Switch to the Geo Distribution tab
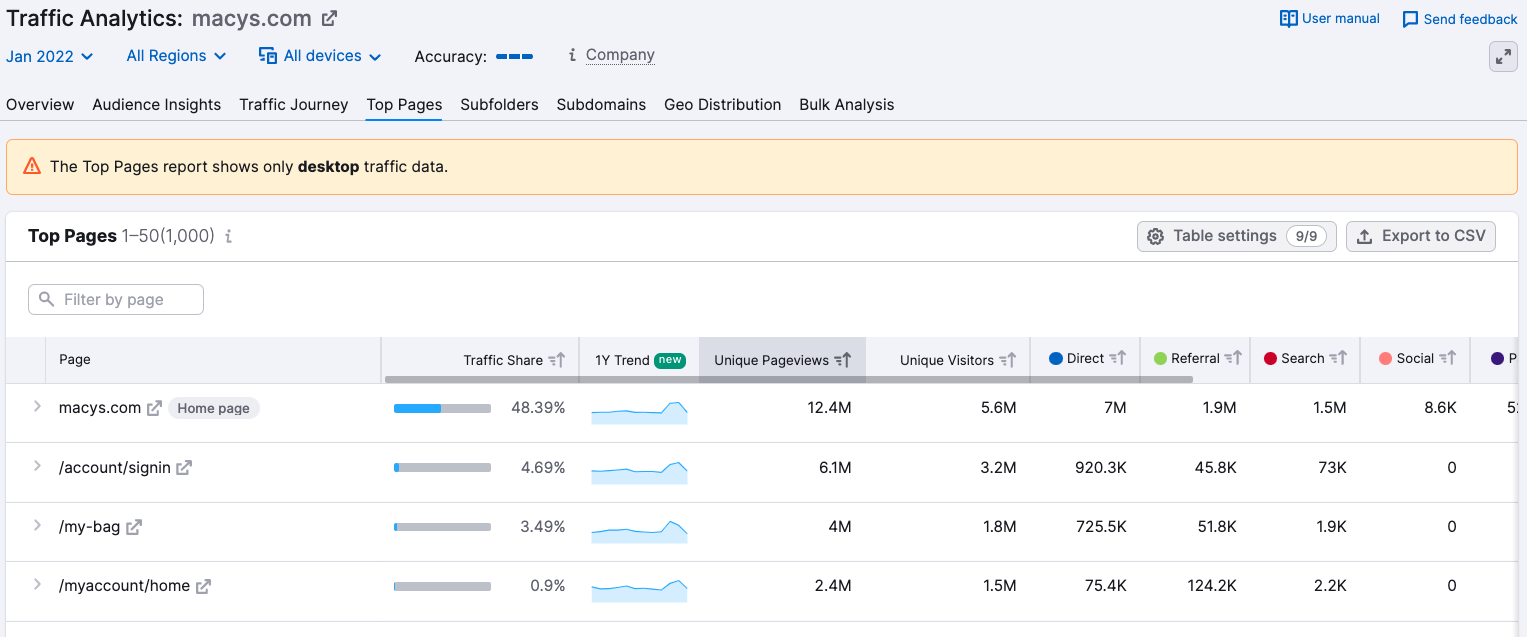1527x637 pixels. (723, 105)
